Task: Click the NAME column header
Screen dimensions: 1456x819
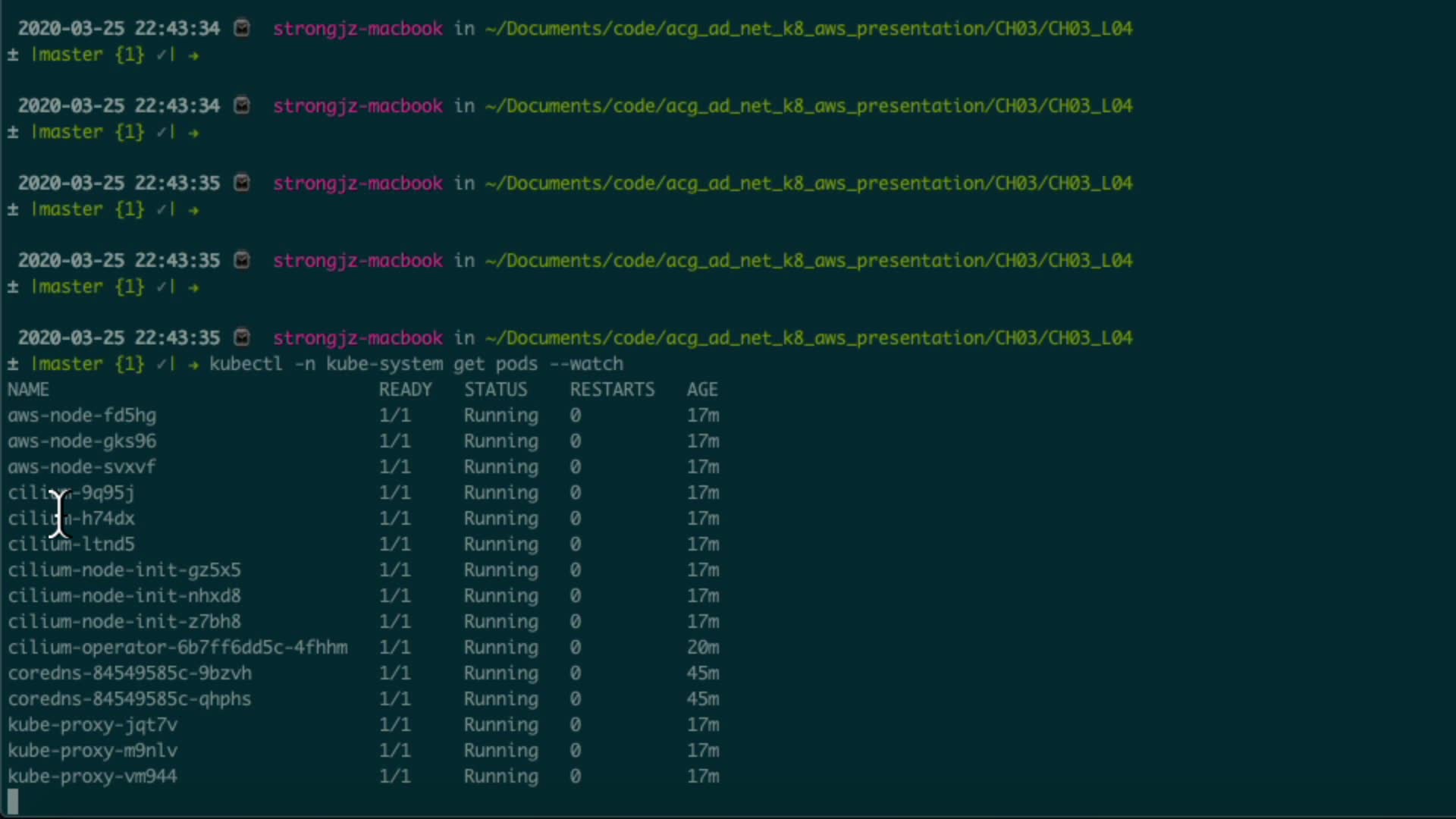Action: point(29,390)
